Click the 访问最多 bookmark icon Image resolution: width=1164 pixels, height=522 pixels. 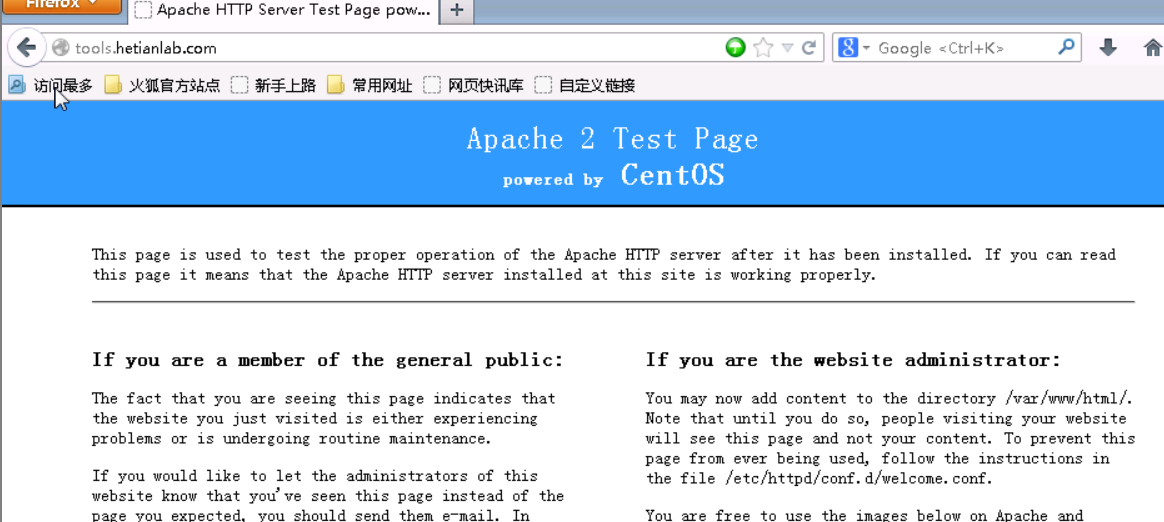(x=16, y=86)
